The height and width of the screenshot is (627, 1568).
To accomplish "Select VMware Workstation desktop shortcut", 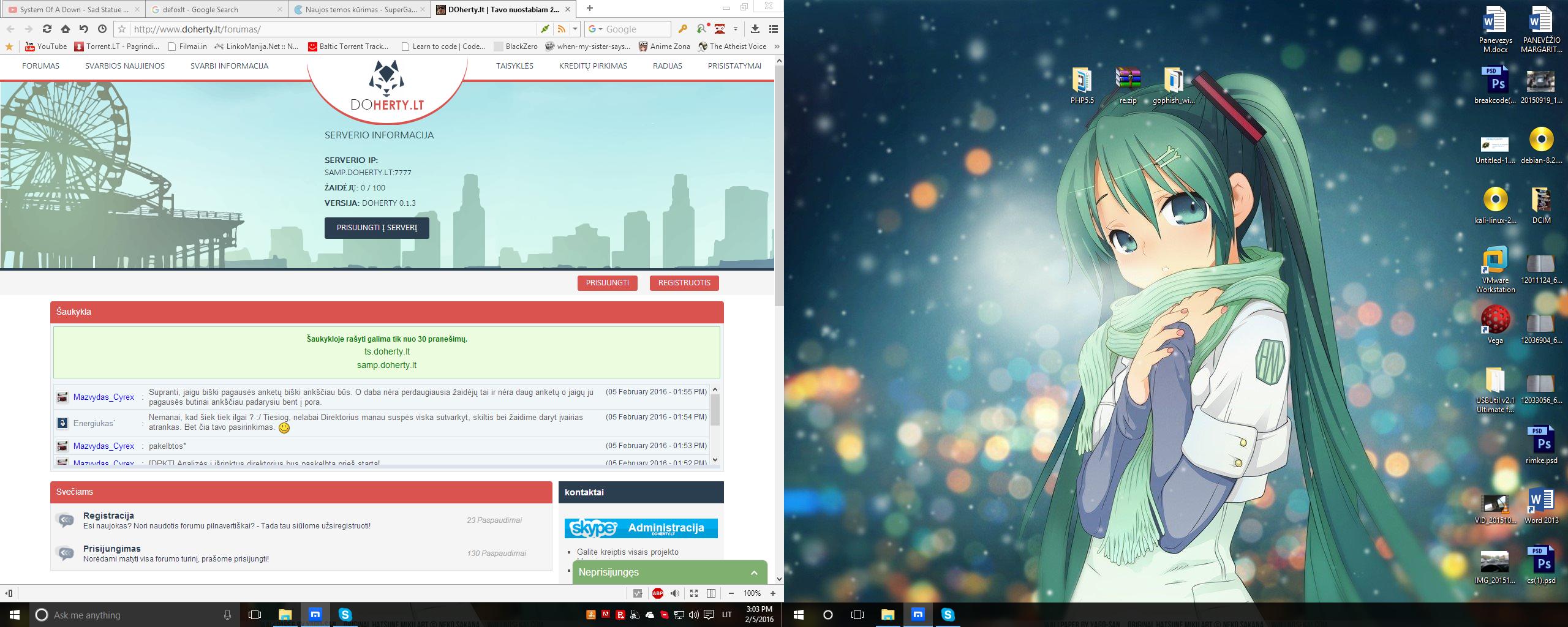I will [1495, 269].
